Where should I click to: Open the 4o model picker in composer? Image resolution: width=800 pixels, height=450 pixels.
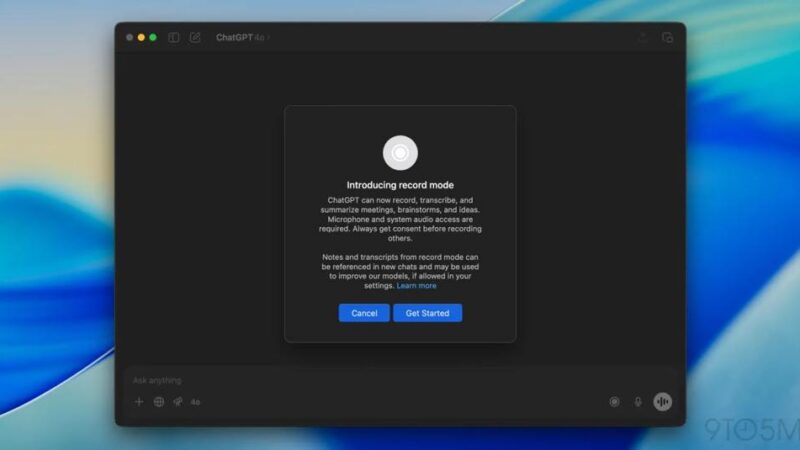(x=195, y=402)
